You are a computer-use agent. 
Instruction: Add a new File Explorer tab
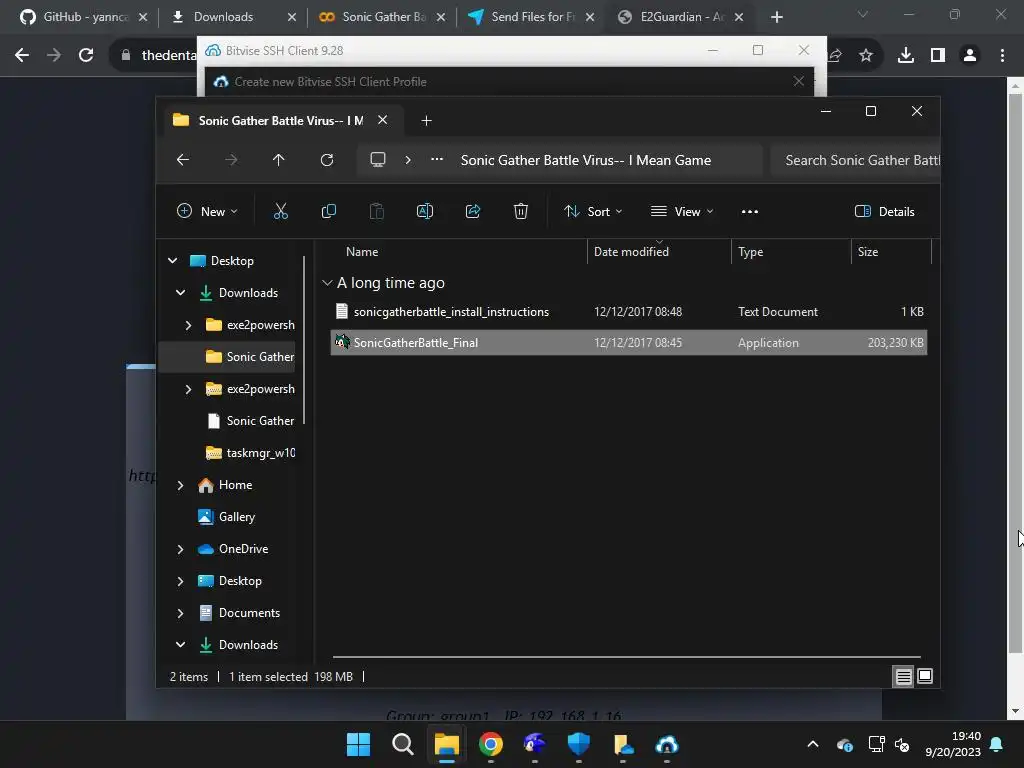coord(426,120)
